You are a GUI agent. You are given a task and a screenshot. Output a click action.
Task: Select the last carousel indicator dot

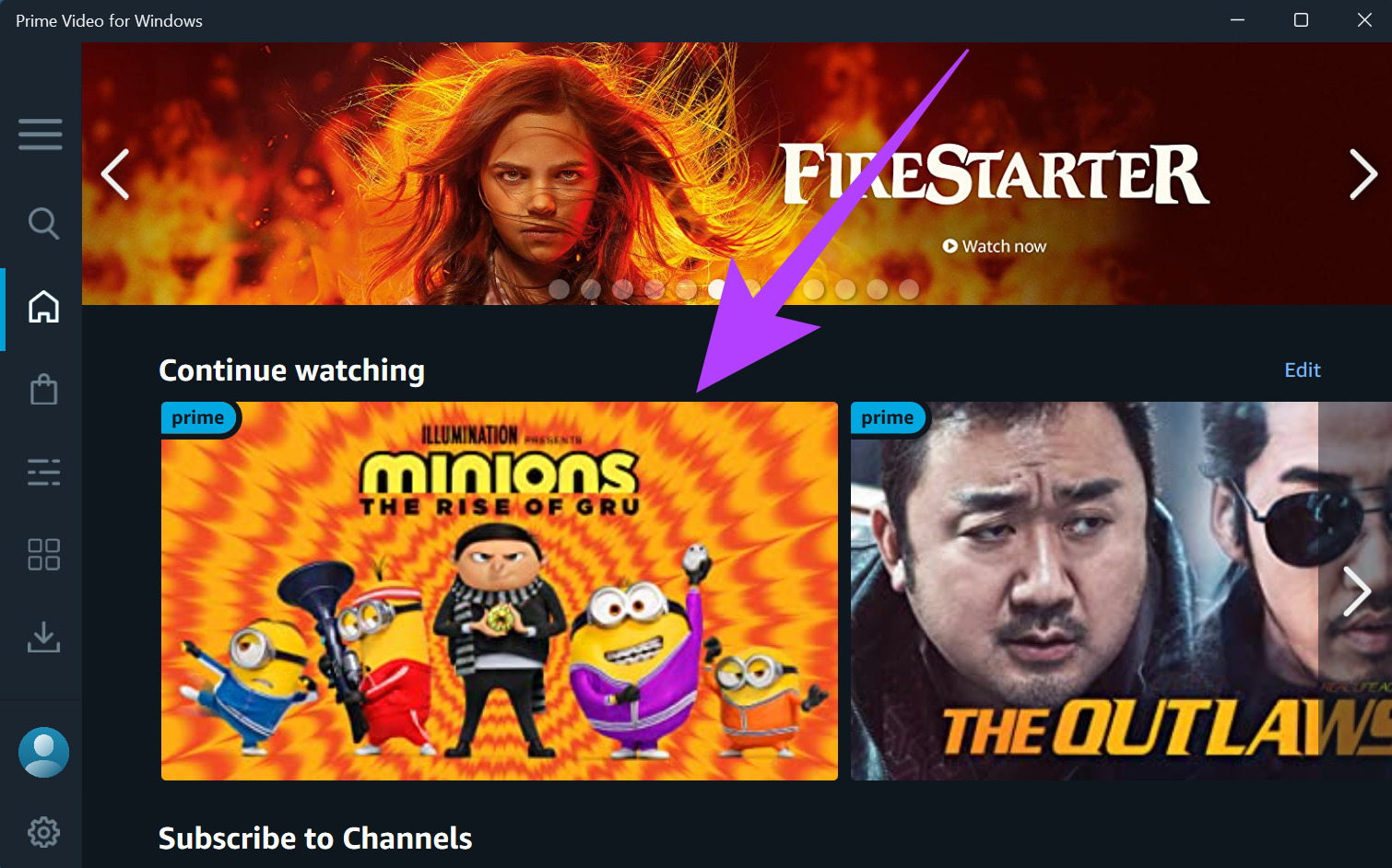click(909, 289)
